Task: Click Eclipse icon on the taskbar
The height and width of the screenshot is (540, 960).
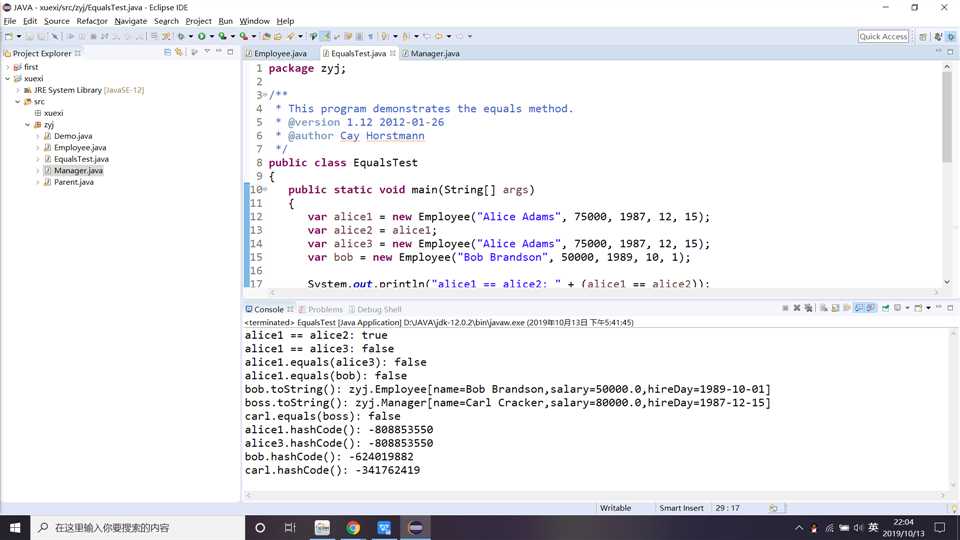Action: [x=415, y=527]
